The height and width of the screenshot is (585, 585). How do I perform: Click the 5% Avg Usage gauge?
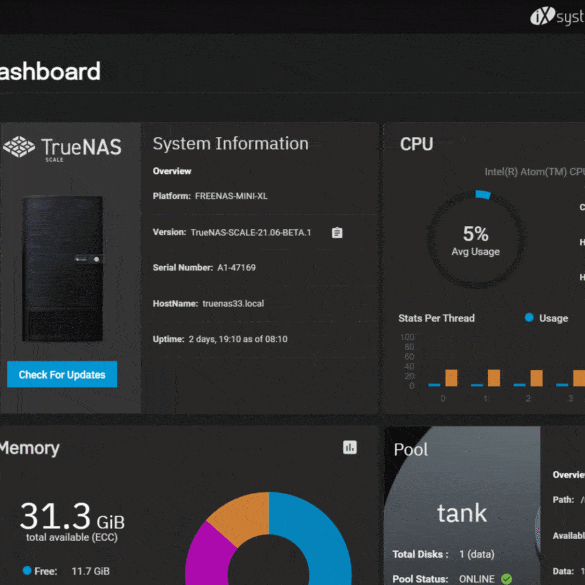click(476, 240)
